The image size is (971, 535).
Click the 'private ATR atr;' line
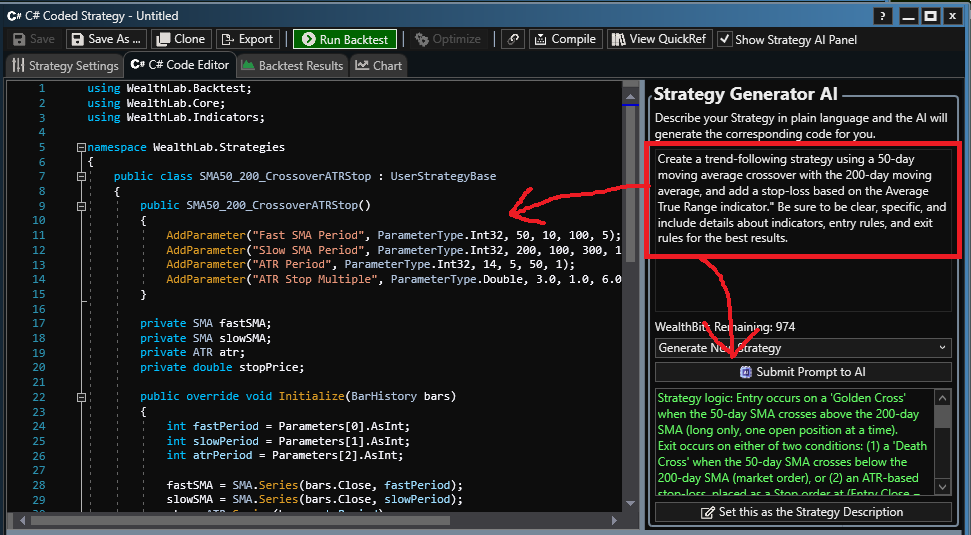[193, 352]
